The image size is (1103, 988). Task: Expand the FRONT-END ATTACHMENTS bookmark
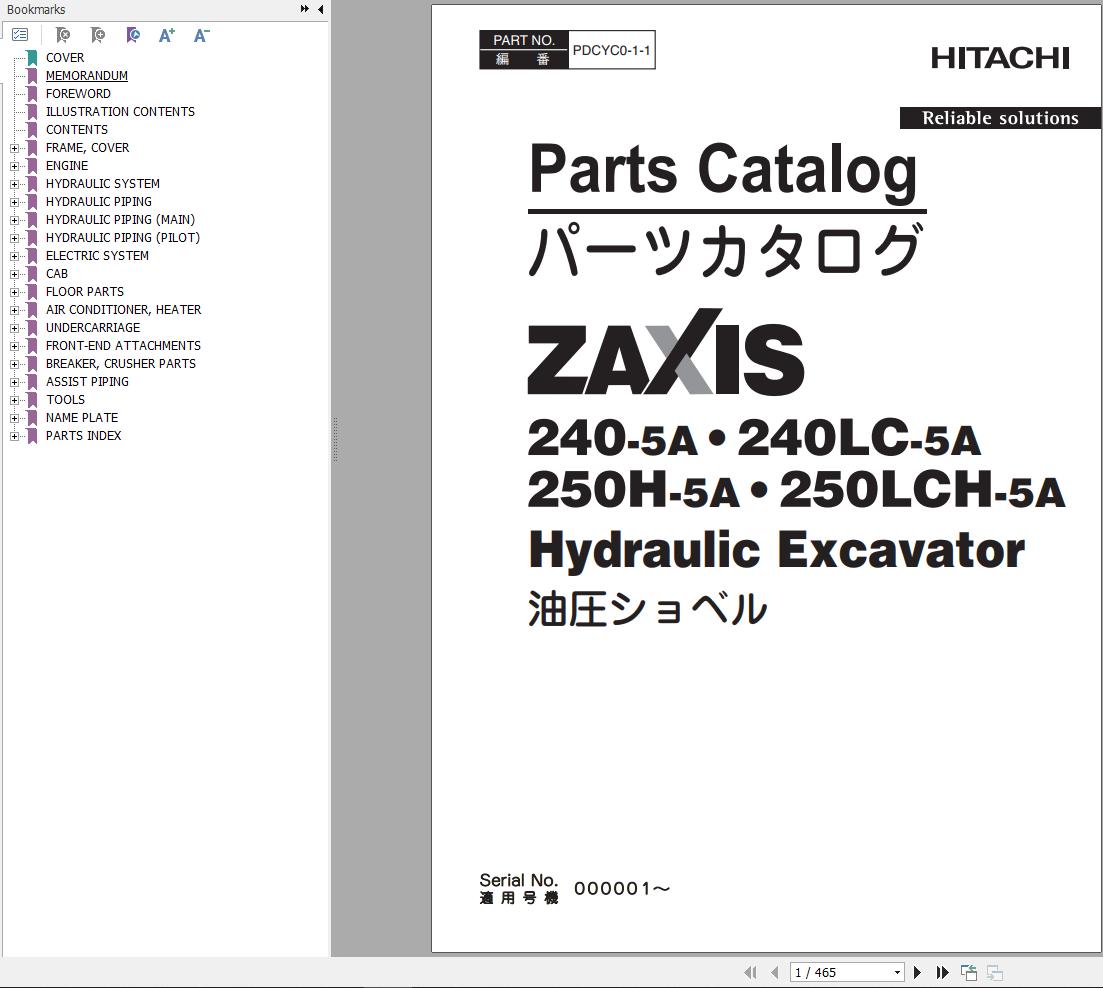coord(14,346)
